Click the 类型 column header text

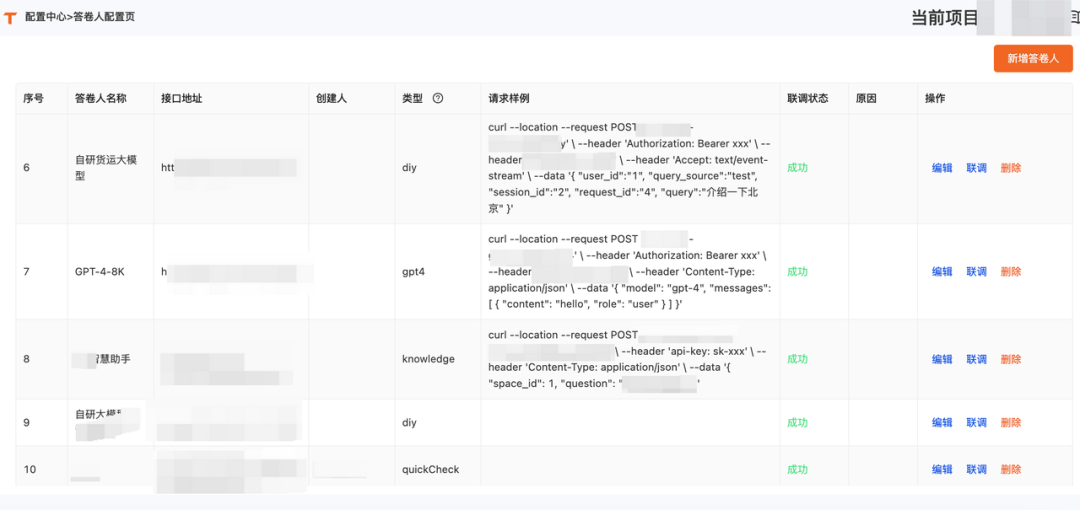tap(413, 99)
